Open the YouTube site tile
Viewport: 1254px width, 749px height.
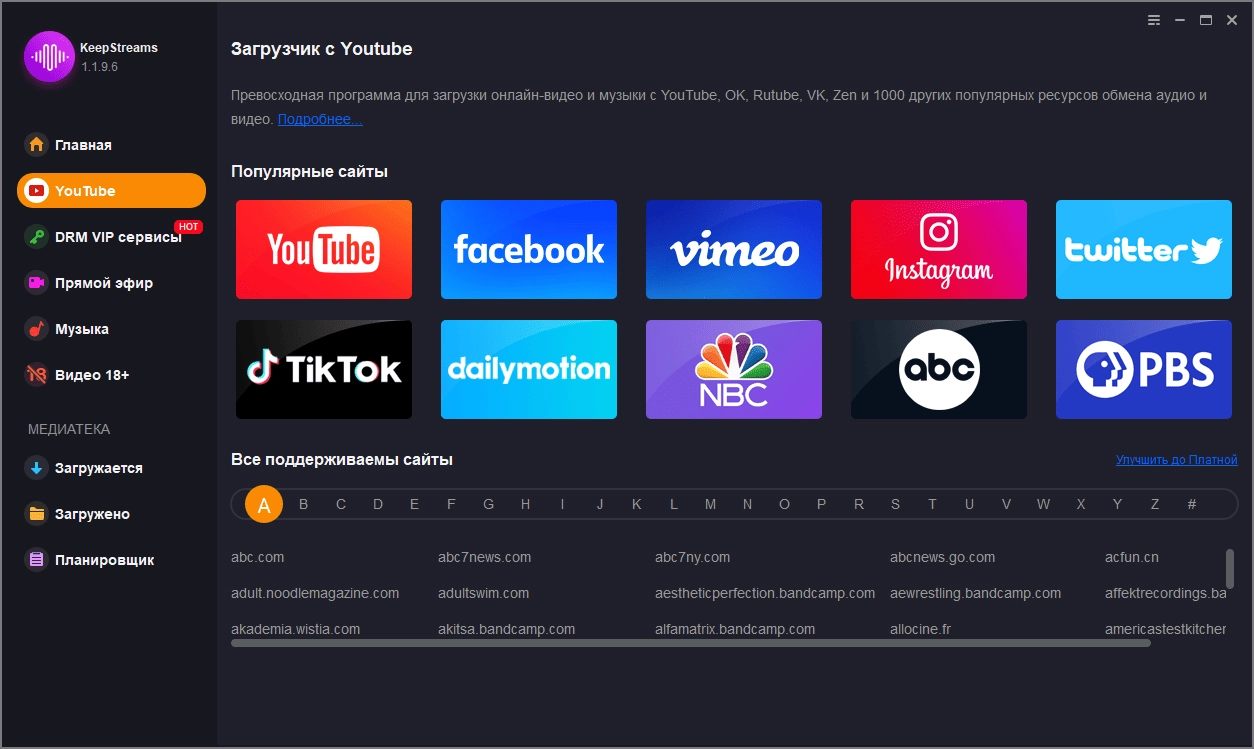point(324,250)
